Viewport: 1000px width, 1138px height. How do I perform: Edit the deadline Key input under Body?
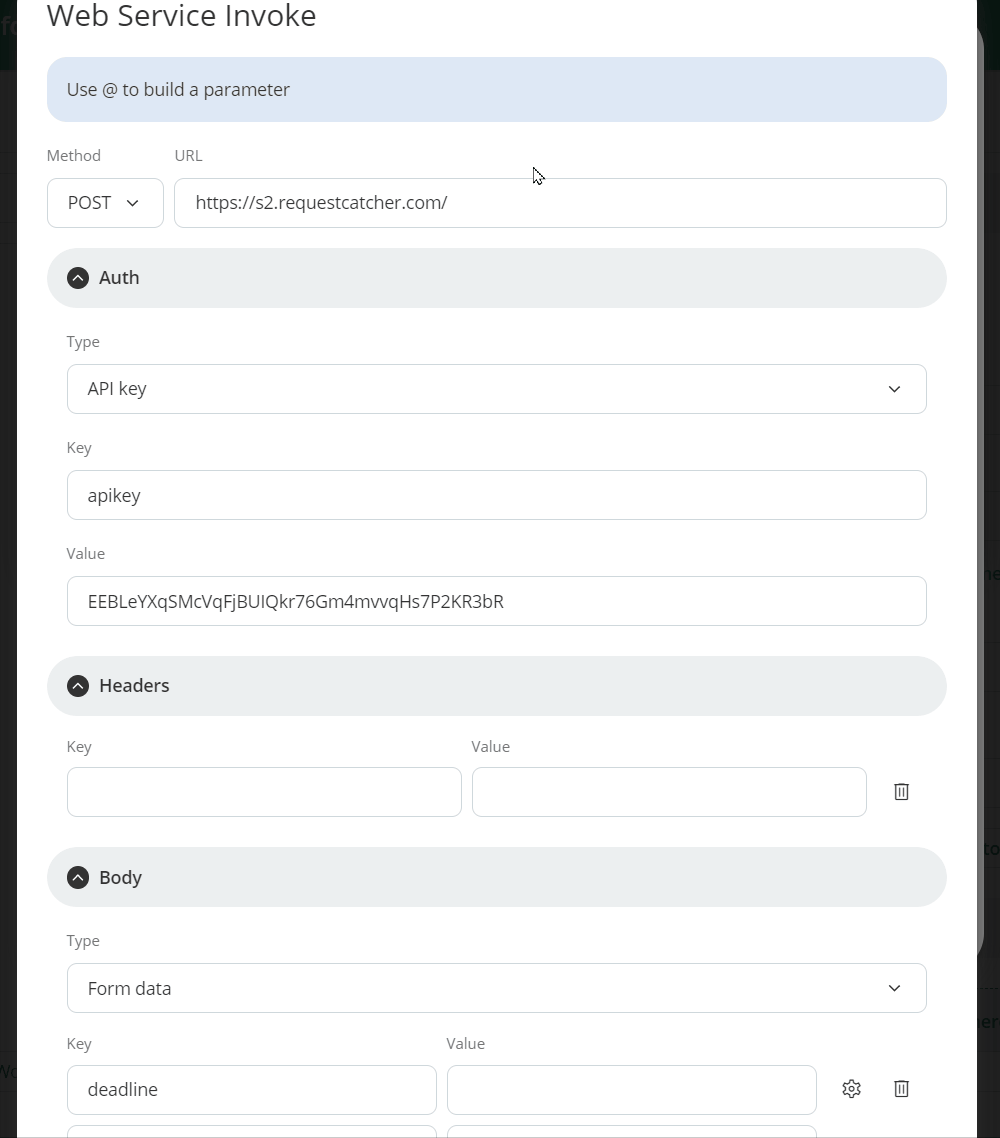tap(251, 1089)
